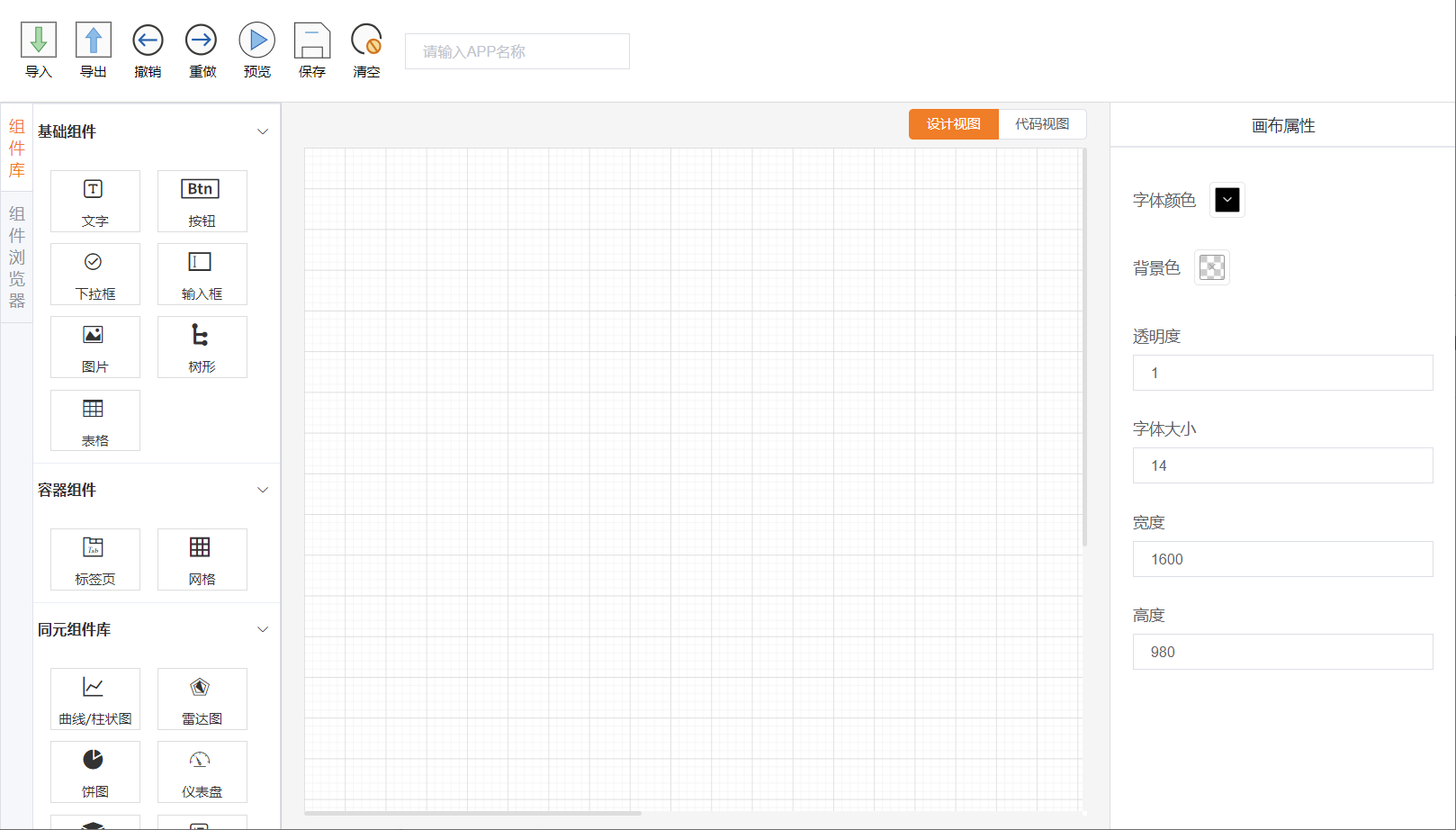The width and height of the screenshot is (1456, 830).
Task: Select the 表格 table component
Action: [95, 420]
